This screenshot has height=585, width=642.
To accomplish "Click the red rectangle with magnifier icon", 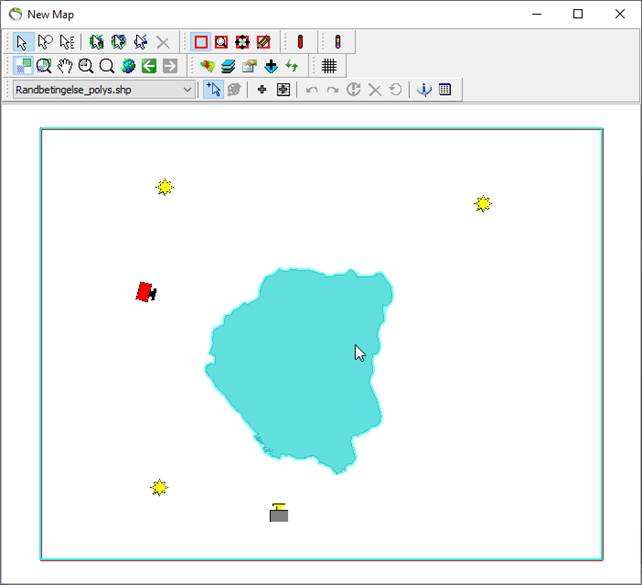I will pyautogui.click(x=222, y=42).
